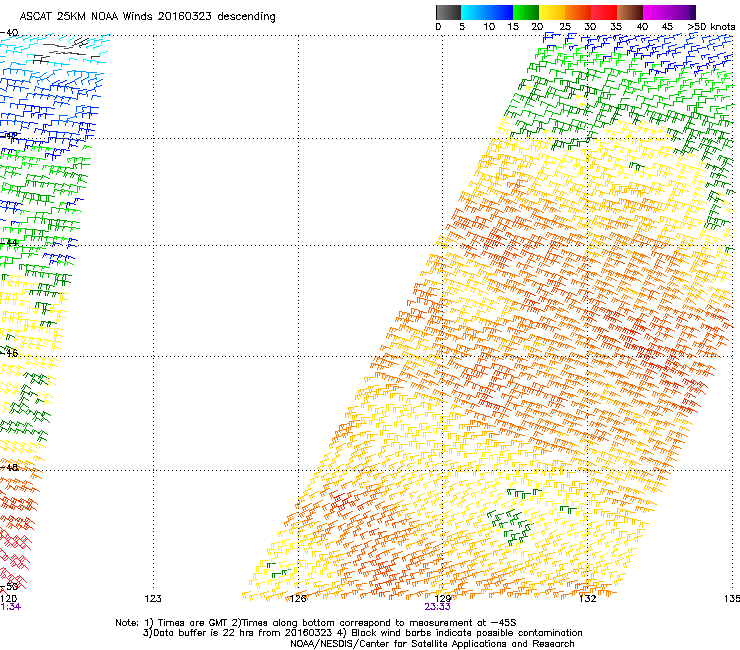This screenshot has width=740, height=650.
Task: Click the '>50 knots' legend label
Action: [711, 27]
